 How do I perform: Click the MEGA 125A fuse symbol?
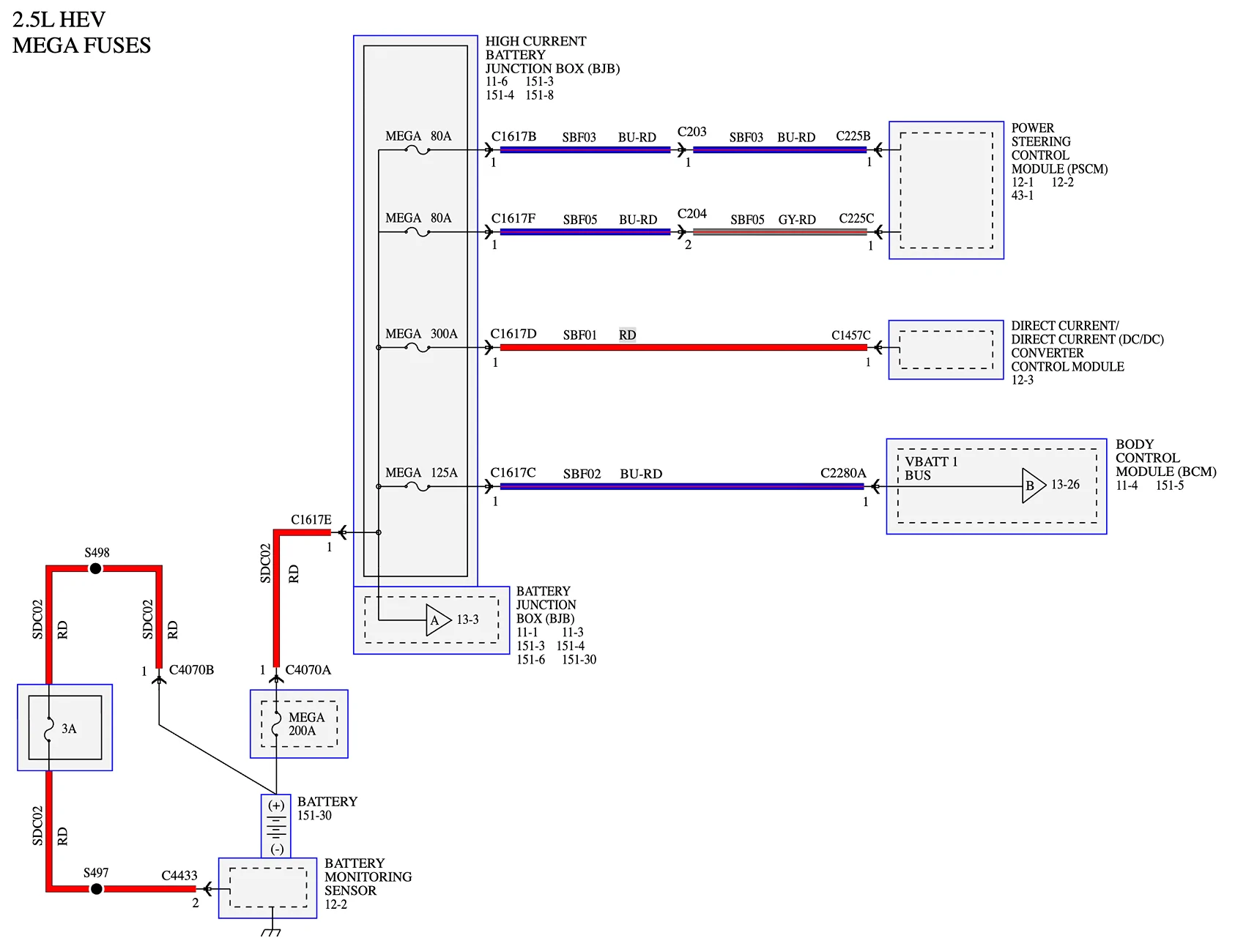coord(418,486)
